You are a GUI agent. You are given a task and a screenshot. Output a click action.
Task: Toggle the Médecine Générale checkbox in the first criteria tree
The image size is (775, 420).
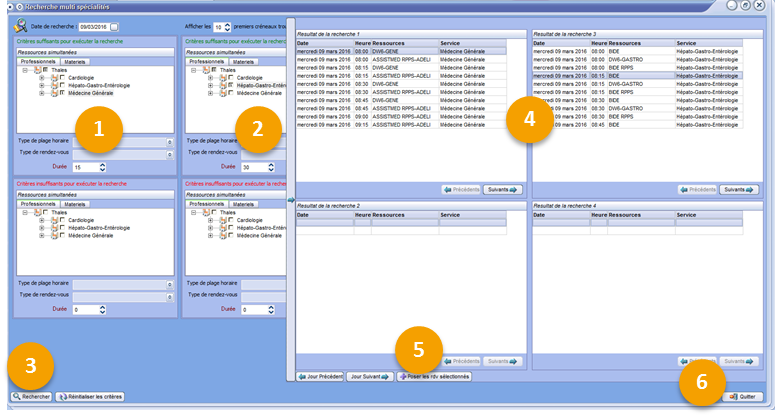point(63,93)
